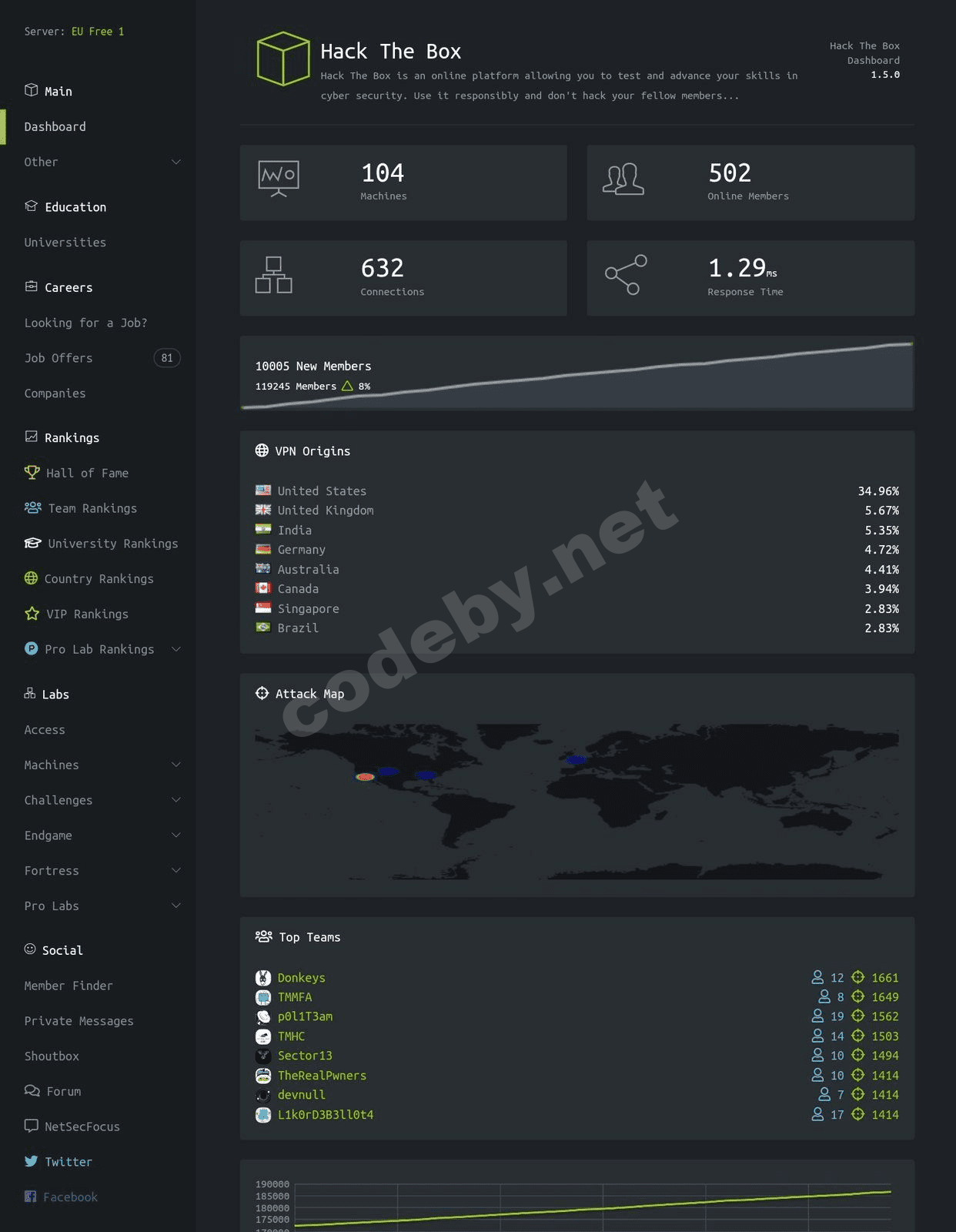The image size is (956, 1232).
Task: Expand the Machines submenu chevron
Action: pos(175,765)
